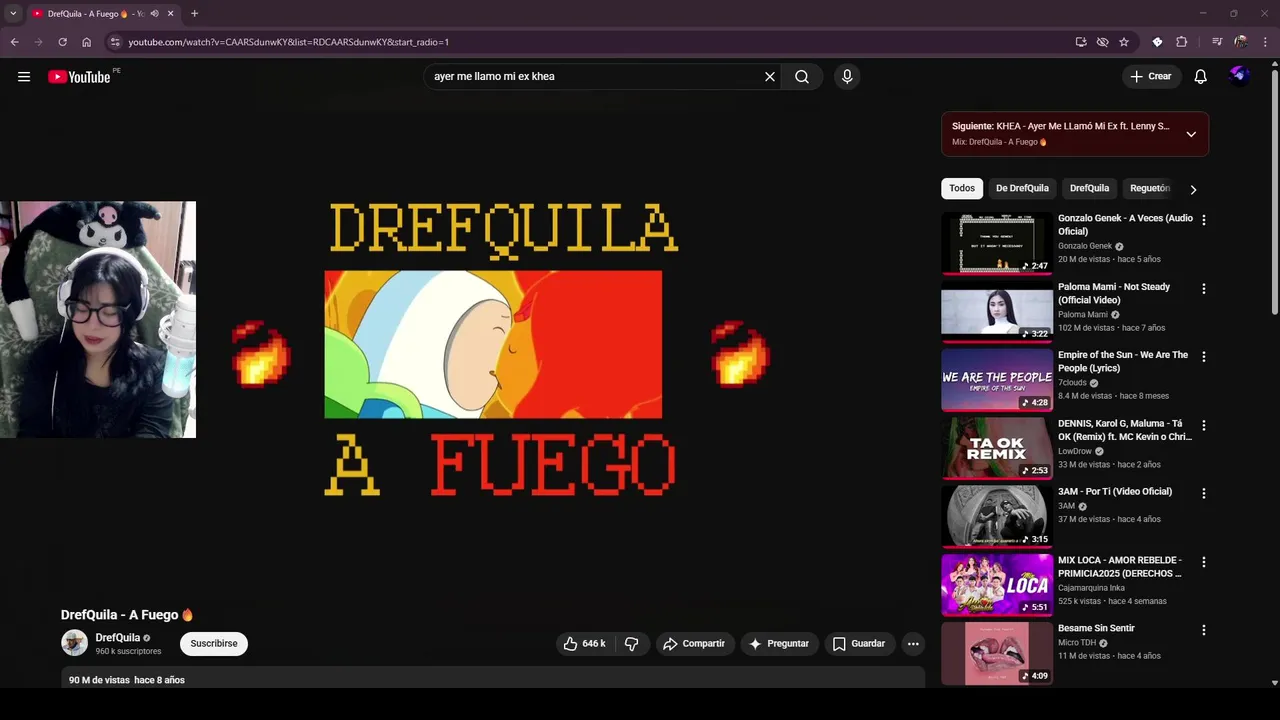The height and width of the screenshot is (720, 1280).
Task: Like the video (646 k)
Action: [x=585, y=644]
